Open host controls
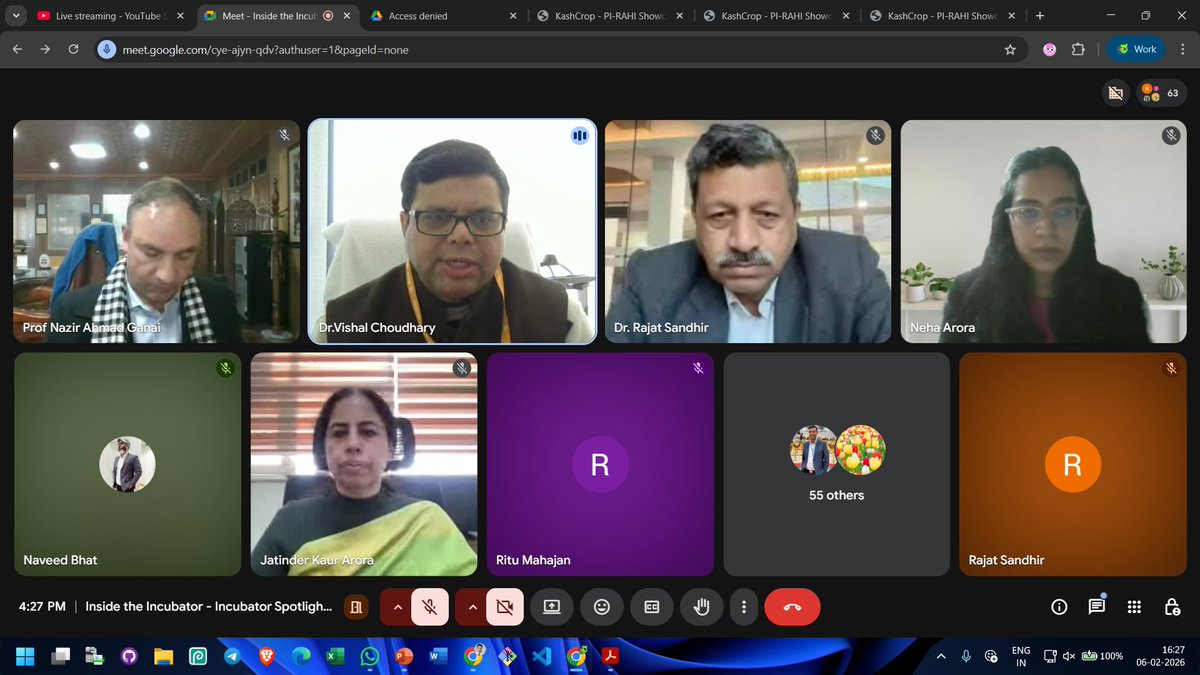 point(1172,607)
